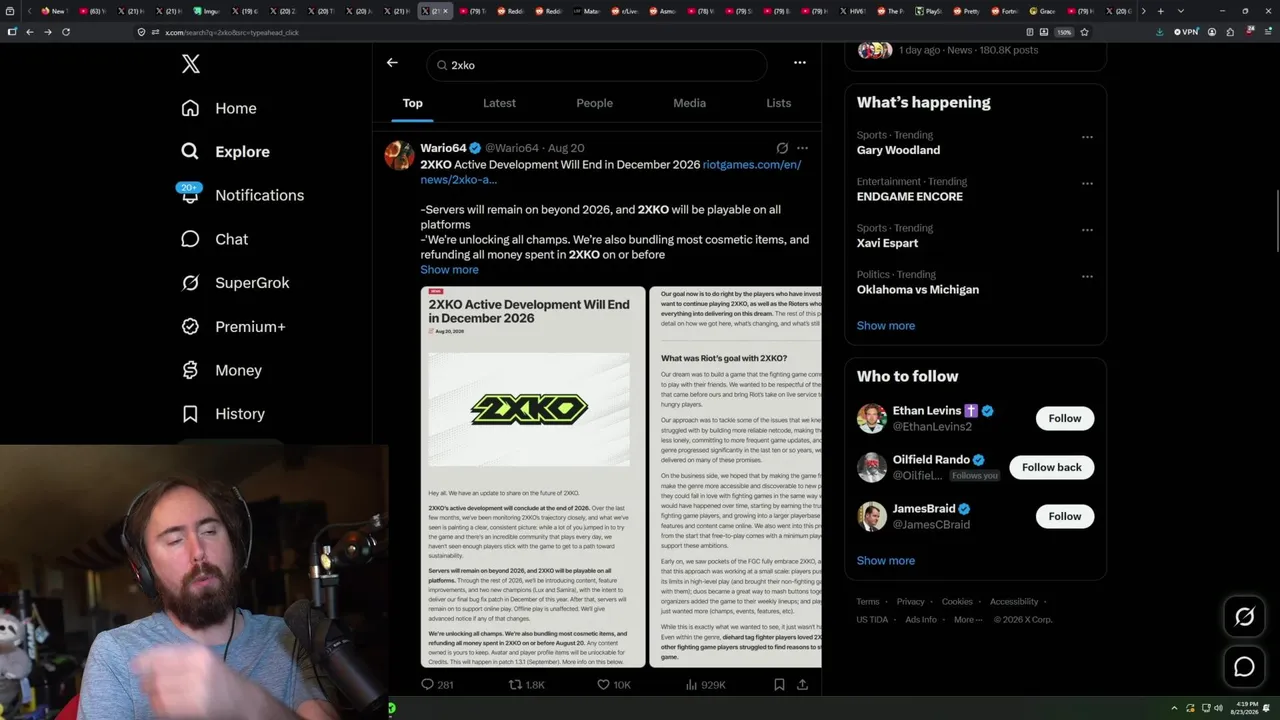1280x720 pixels.
Task: Open Xavi Espart trending topic
Action: (x=887, y=243)
